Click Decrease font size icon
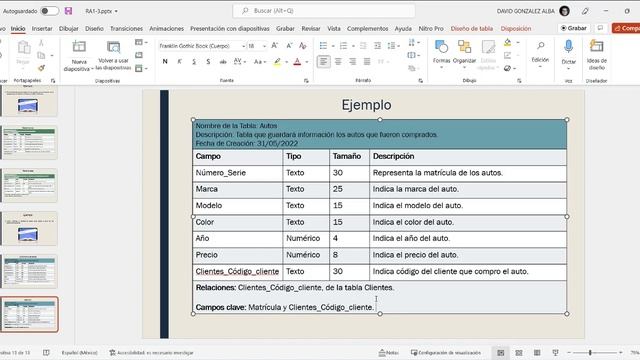The width and height of the screenshot is (640, 360). [x=289, y=46]
